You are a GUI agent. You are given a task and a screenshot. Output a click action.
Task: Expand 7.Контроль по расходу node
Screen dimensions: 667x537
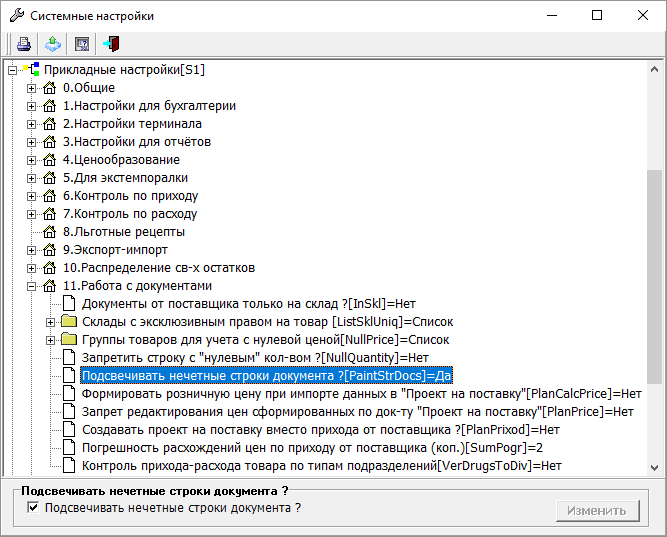(x=31, y=214)
